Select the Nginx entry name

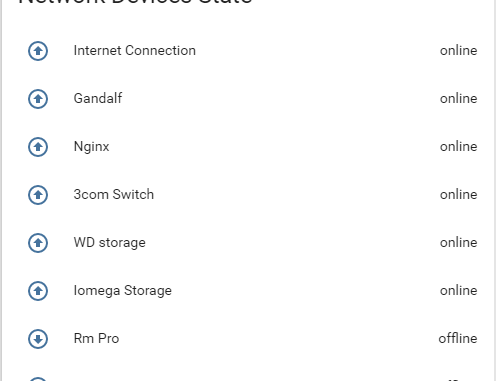(x=91, y=147)
